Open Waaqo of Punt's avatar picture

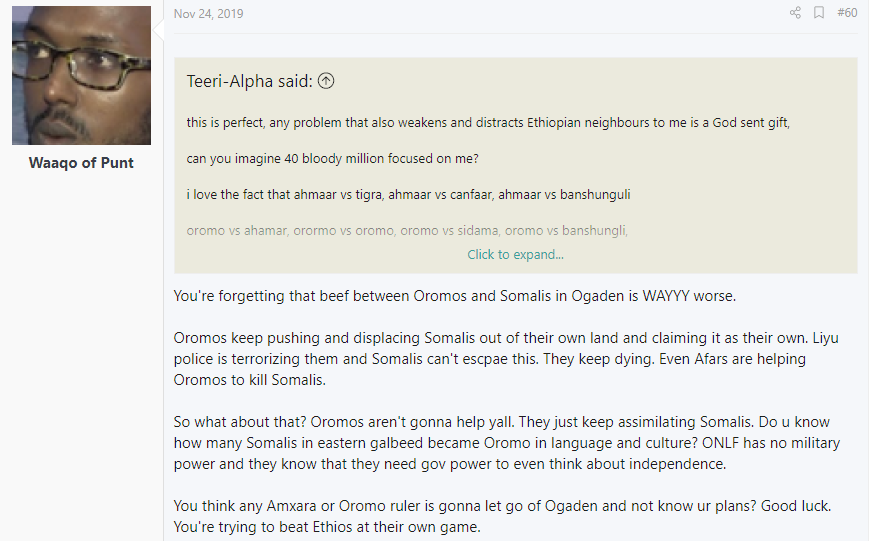click(81, 75)
